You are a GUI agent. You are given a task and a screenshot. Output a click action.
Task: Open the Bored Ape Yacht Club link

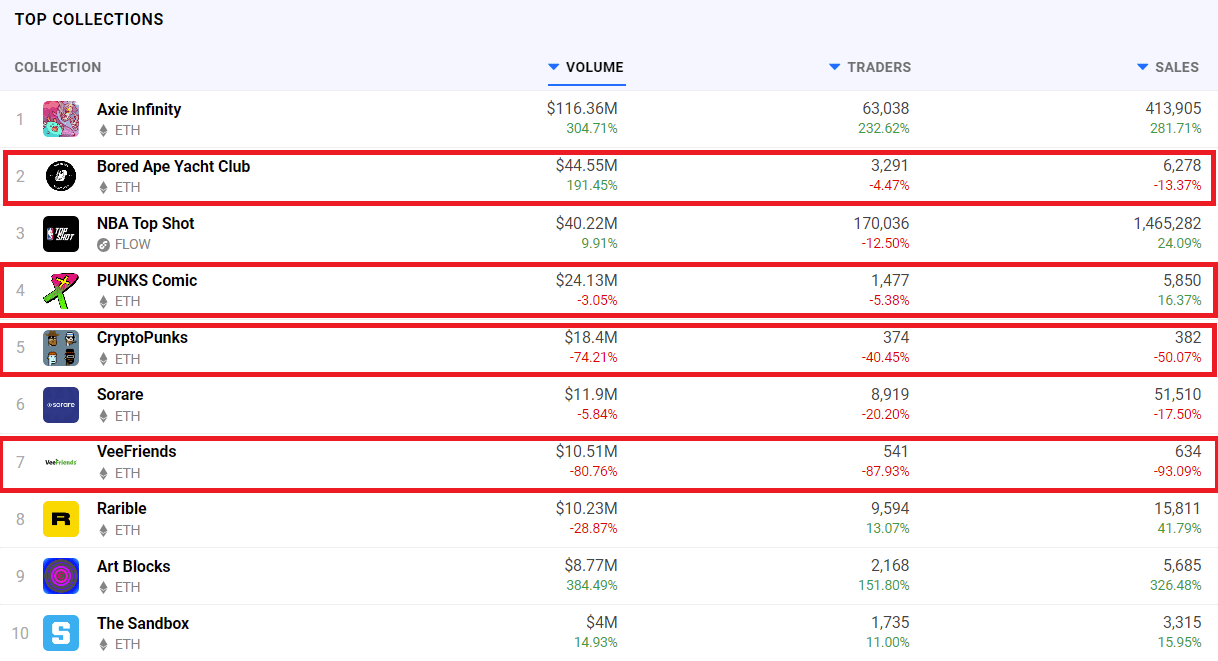click(x=173, y=166)
